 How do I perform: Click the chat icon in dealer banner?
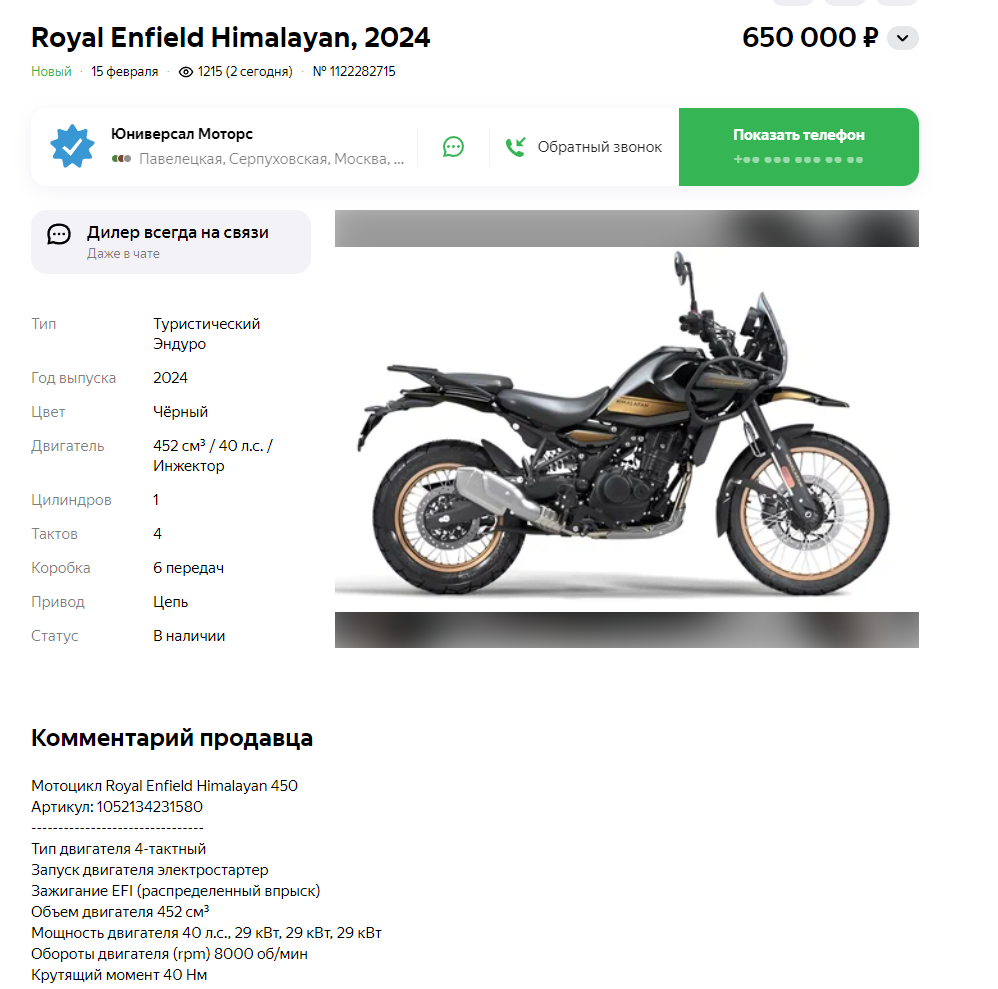point(59,234)
